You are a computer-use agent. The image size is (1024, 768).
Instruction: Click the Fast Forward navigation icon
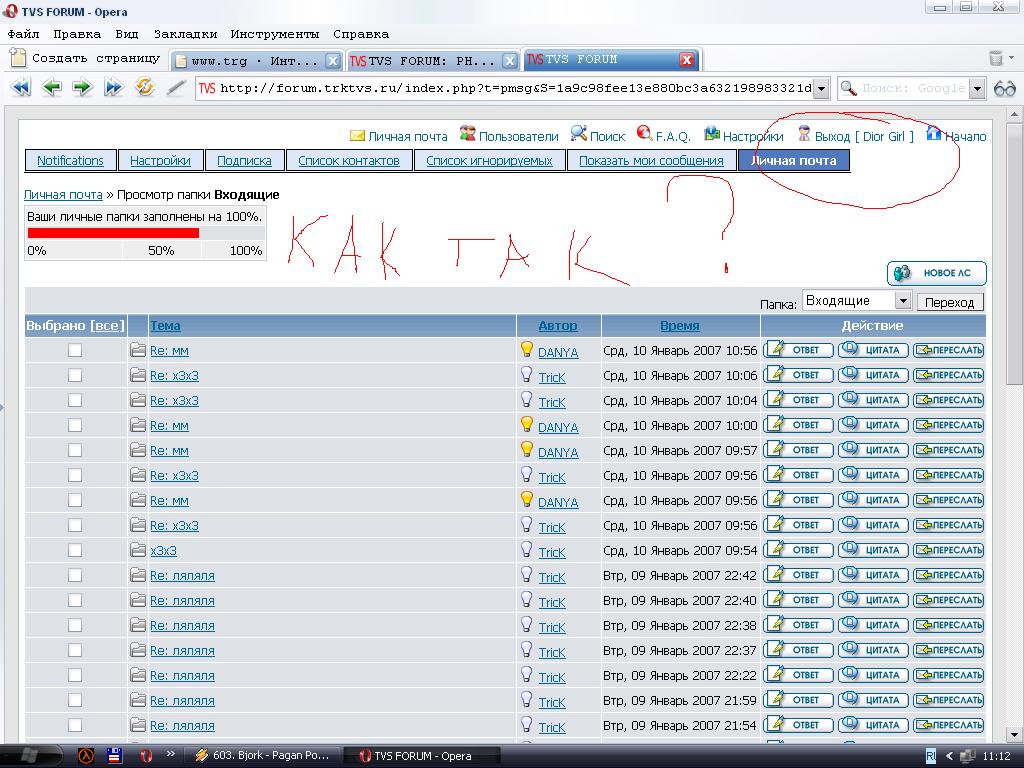(x=113, y=88)
